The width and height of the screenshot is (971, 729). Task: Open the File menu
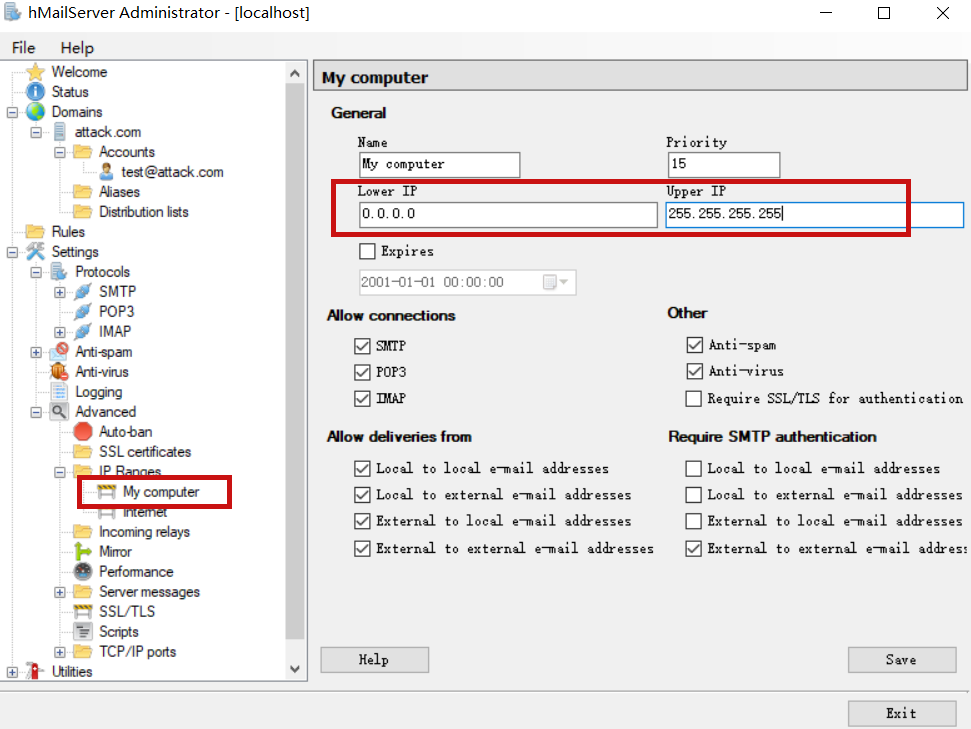coord(24,48)
